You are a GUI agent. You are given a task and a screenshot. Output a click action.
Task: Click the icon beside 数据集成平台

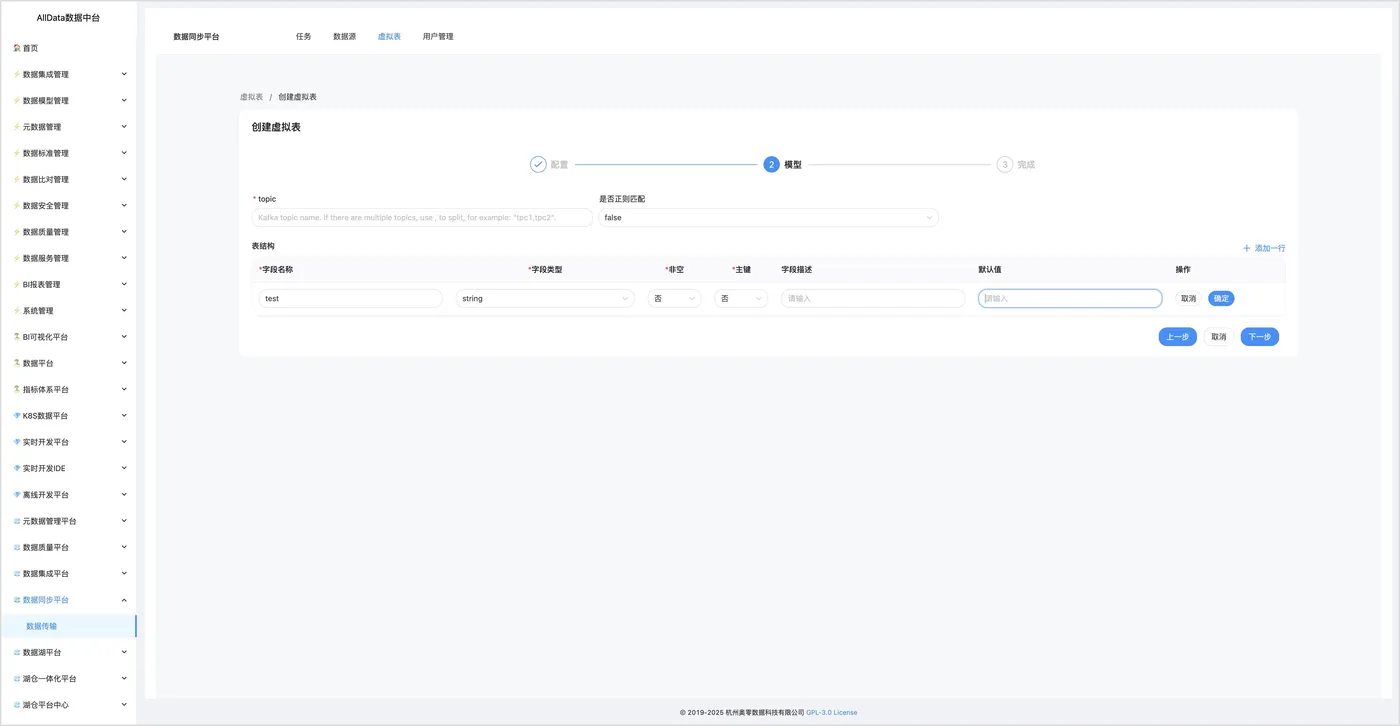(x=17, y=574)
